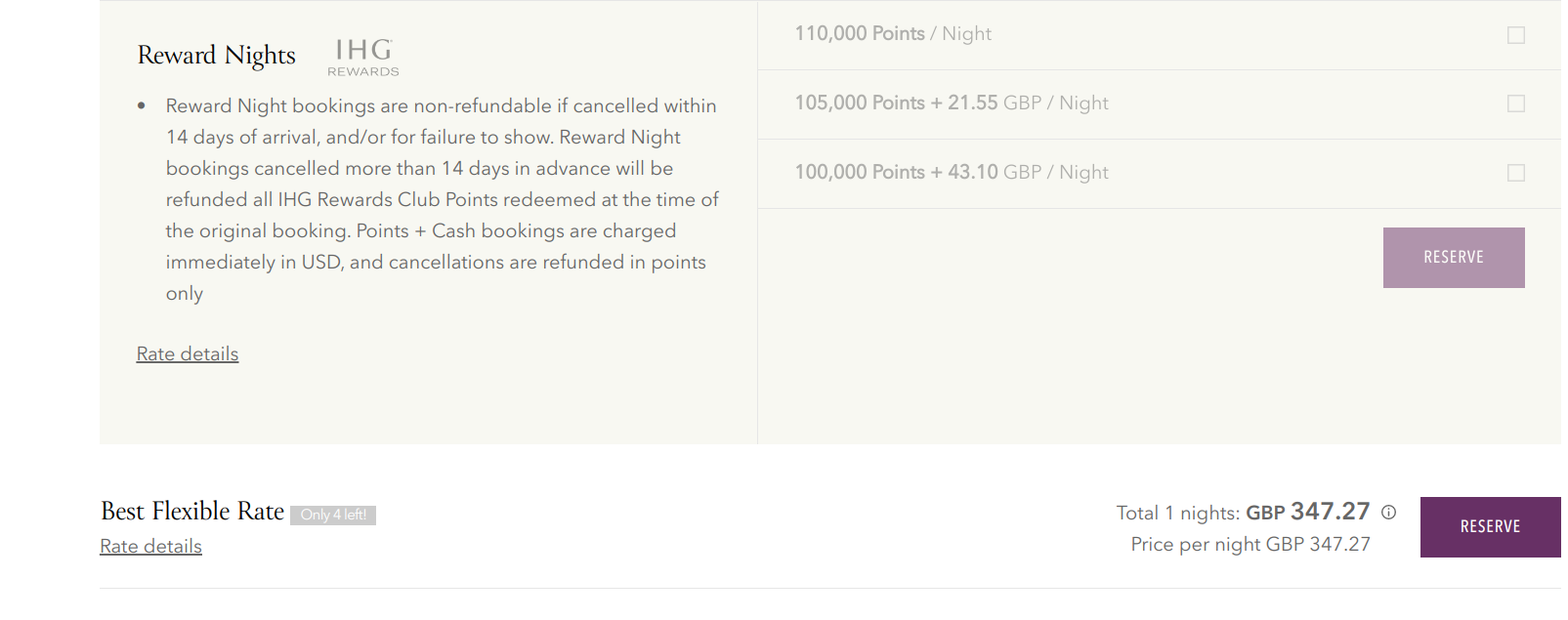Screen dimensions: 1568x620
Task: Click the "Total 1 nights:" label
Action: (1177, 514)
